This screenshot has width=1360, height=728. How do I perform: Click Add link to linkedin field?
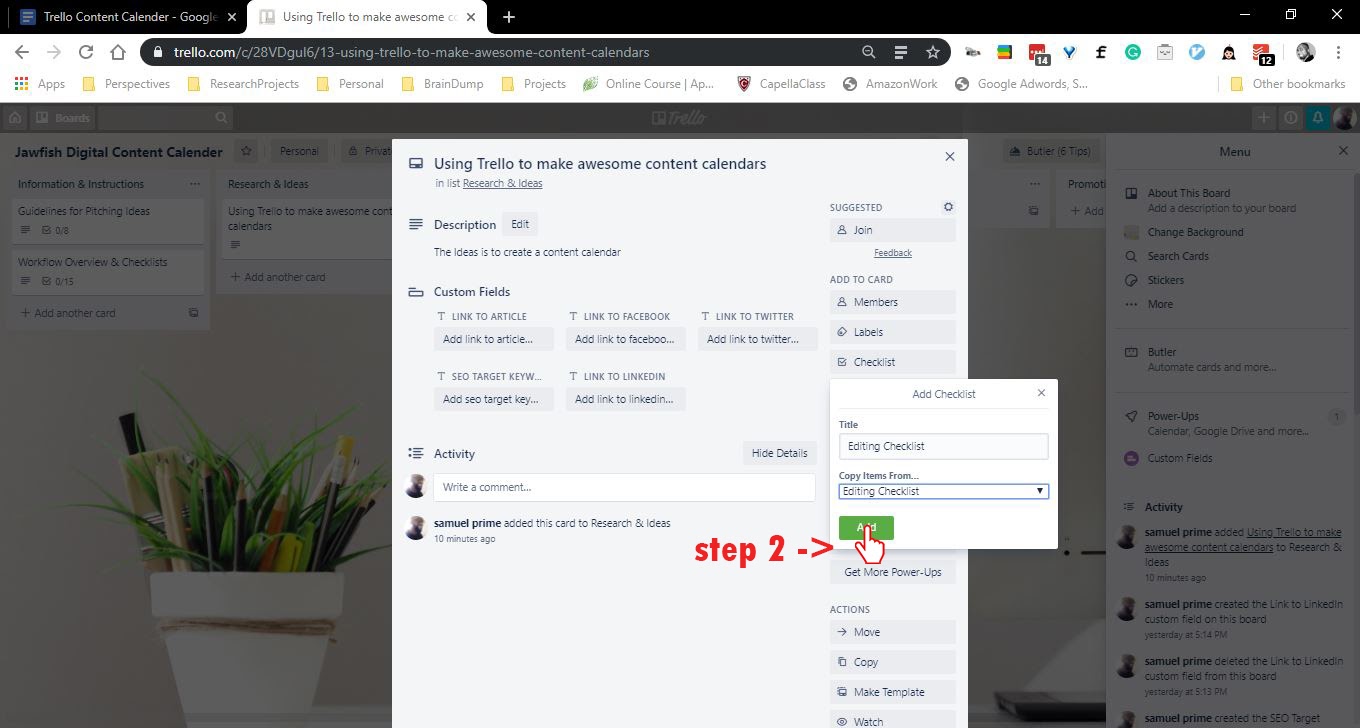tap(624, 399)
